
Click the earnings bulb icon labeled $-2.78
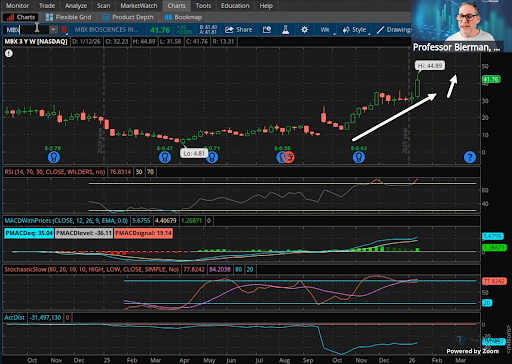[54, 157]
